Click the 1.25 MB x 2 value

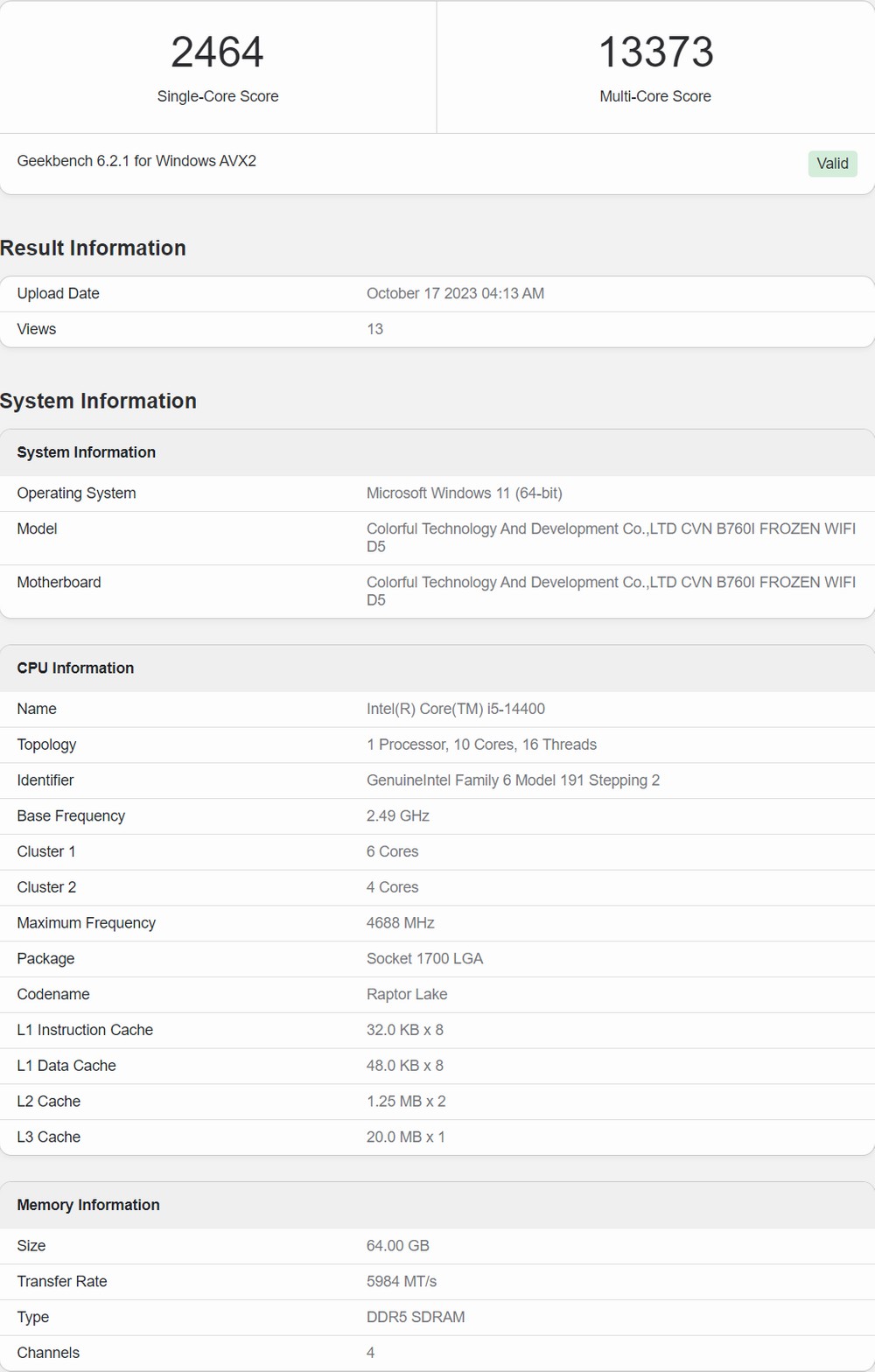pyautogui.click(x=406, y=1102)
